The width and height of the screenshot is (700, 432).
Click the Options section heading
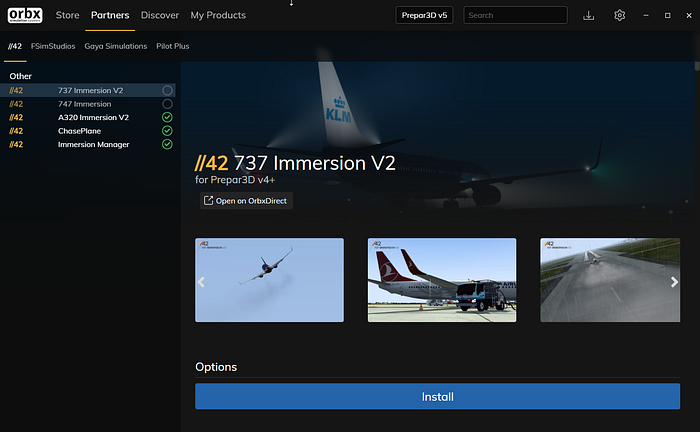(216, 367)
